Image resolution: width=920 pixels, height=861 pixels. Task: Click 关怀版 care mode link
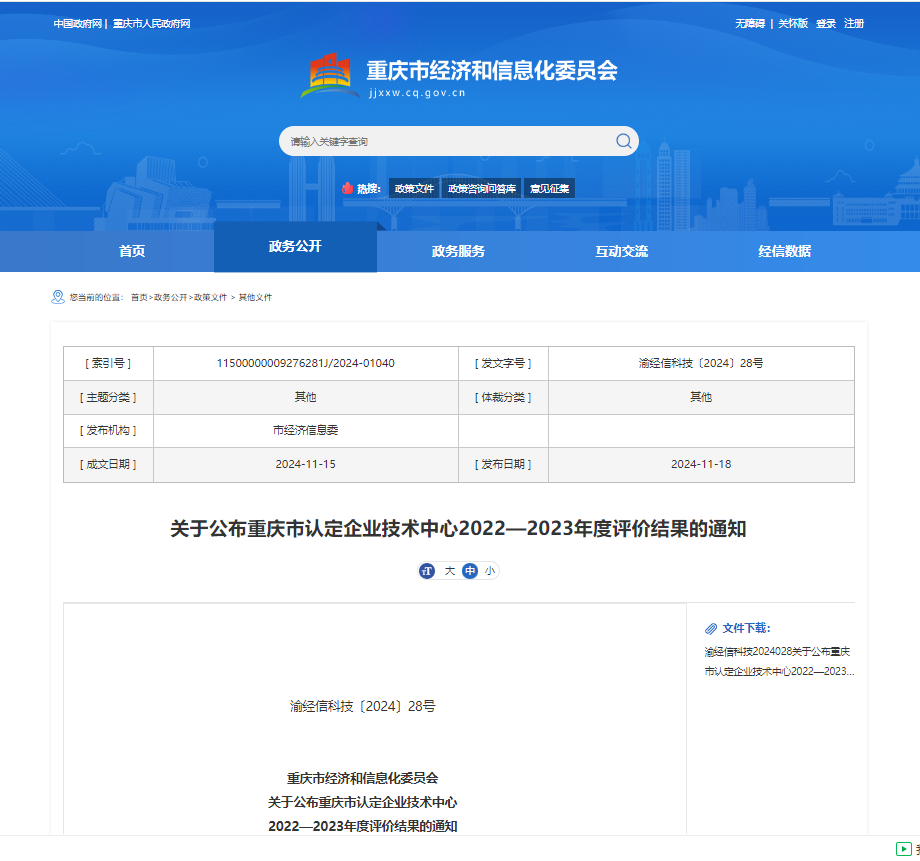[793, 23]
